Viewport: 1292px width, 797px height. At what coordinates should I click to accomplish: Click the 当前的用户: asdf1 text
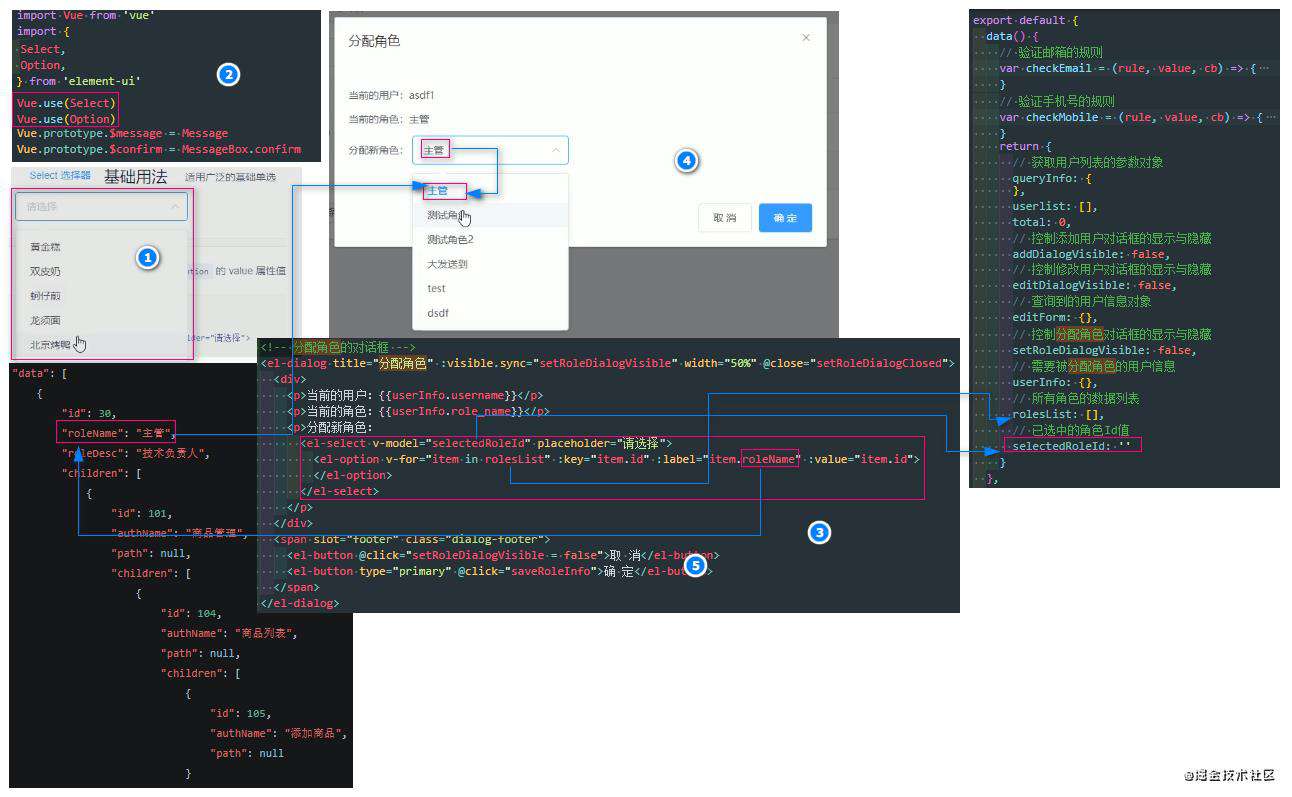click(391, 96)
